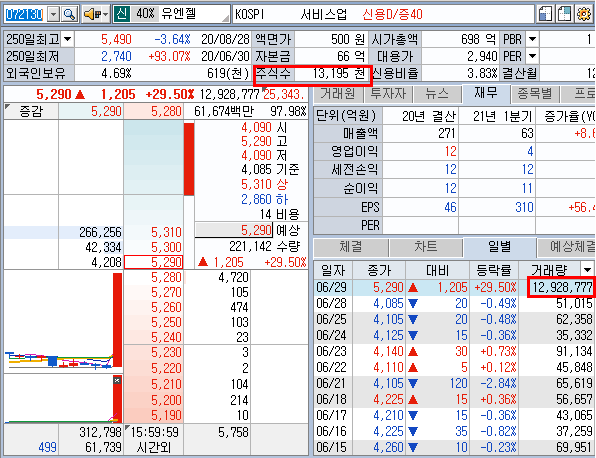The image size is (596, 458).
Task: Open the 체결 tab
Action: pos(350,247)
